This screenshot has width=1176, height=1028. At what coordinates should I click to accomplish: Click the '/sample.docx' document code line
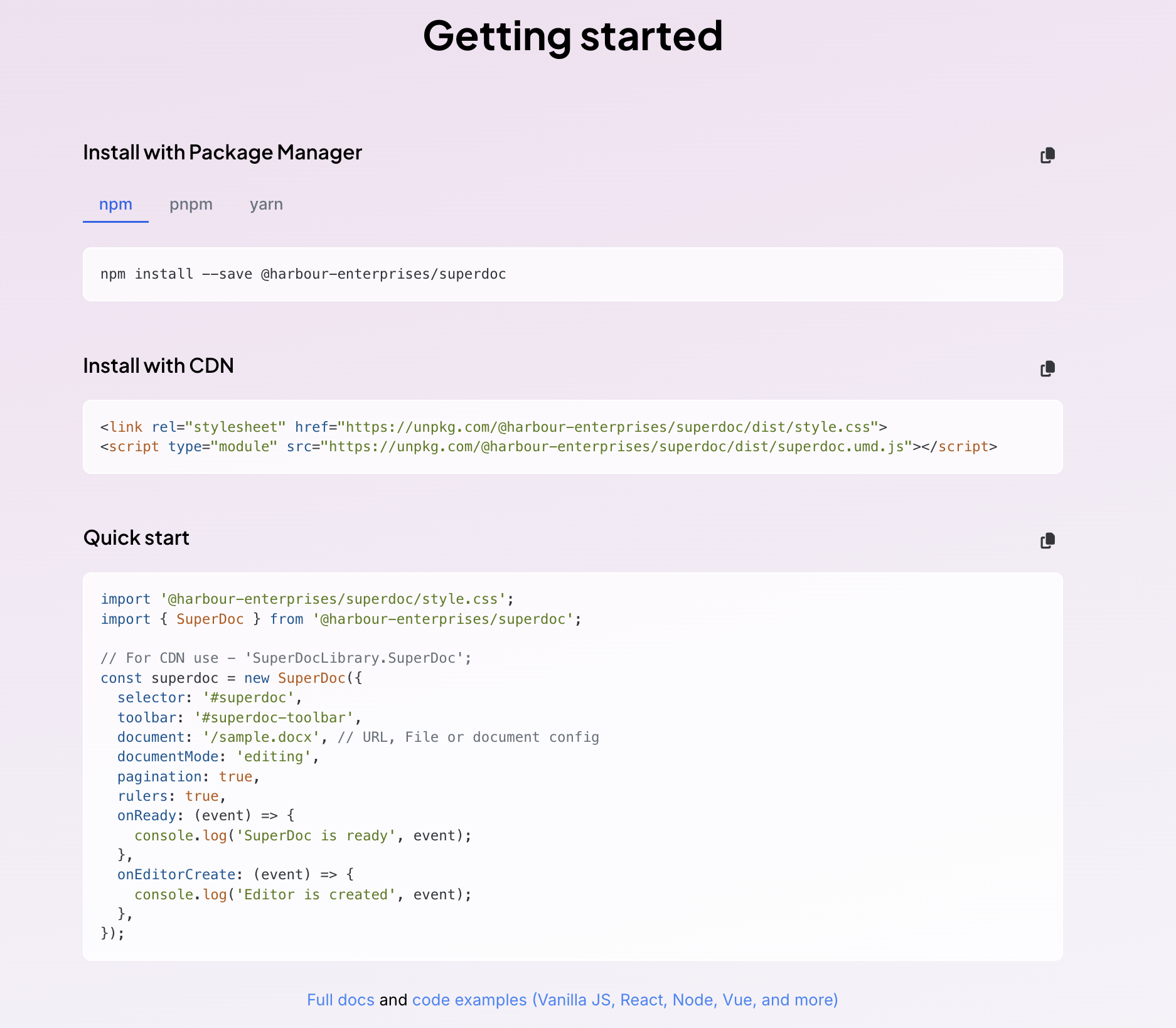point(358,737)
